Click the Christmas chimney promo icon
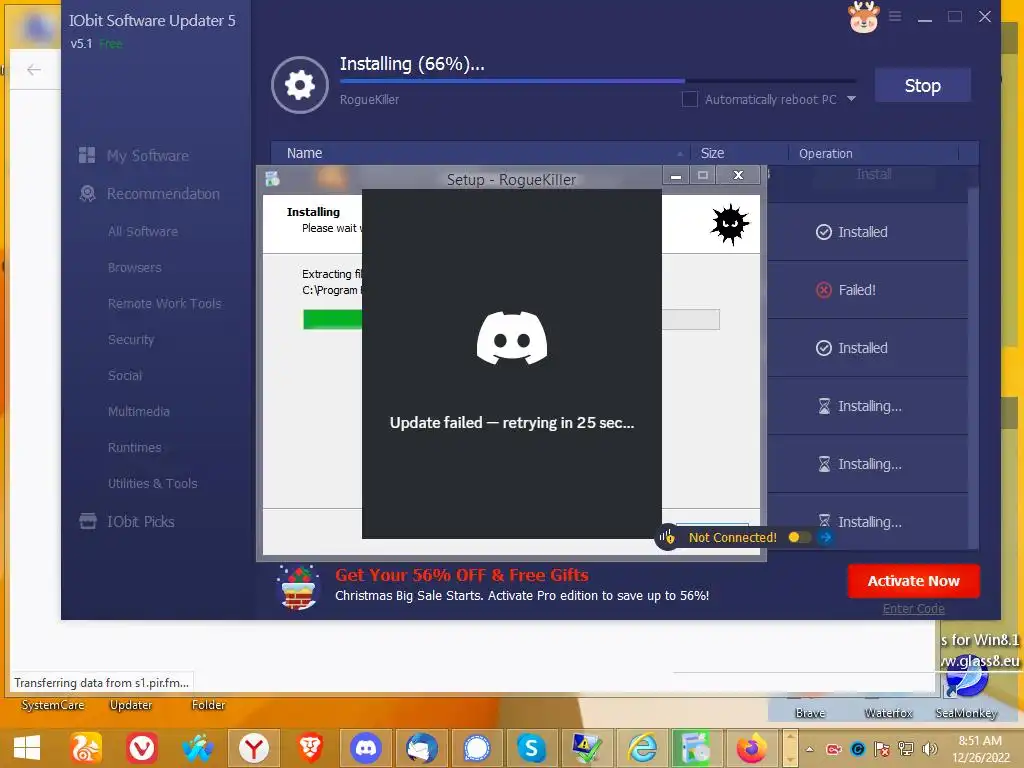The height and width of the screenshot is (768, 1024). 298,586
